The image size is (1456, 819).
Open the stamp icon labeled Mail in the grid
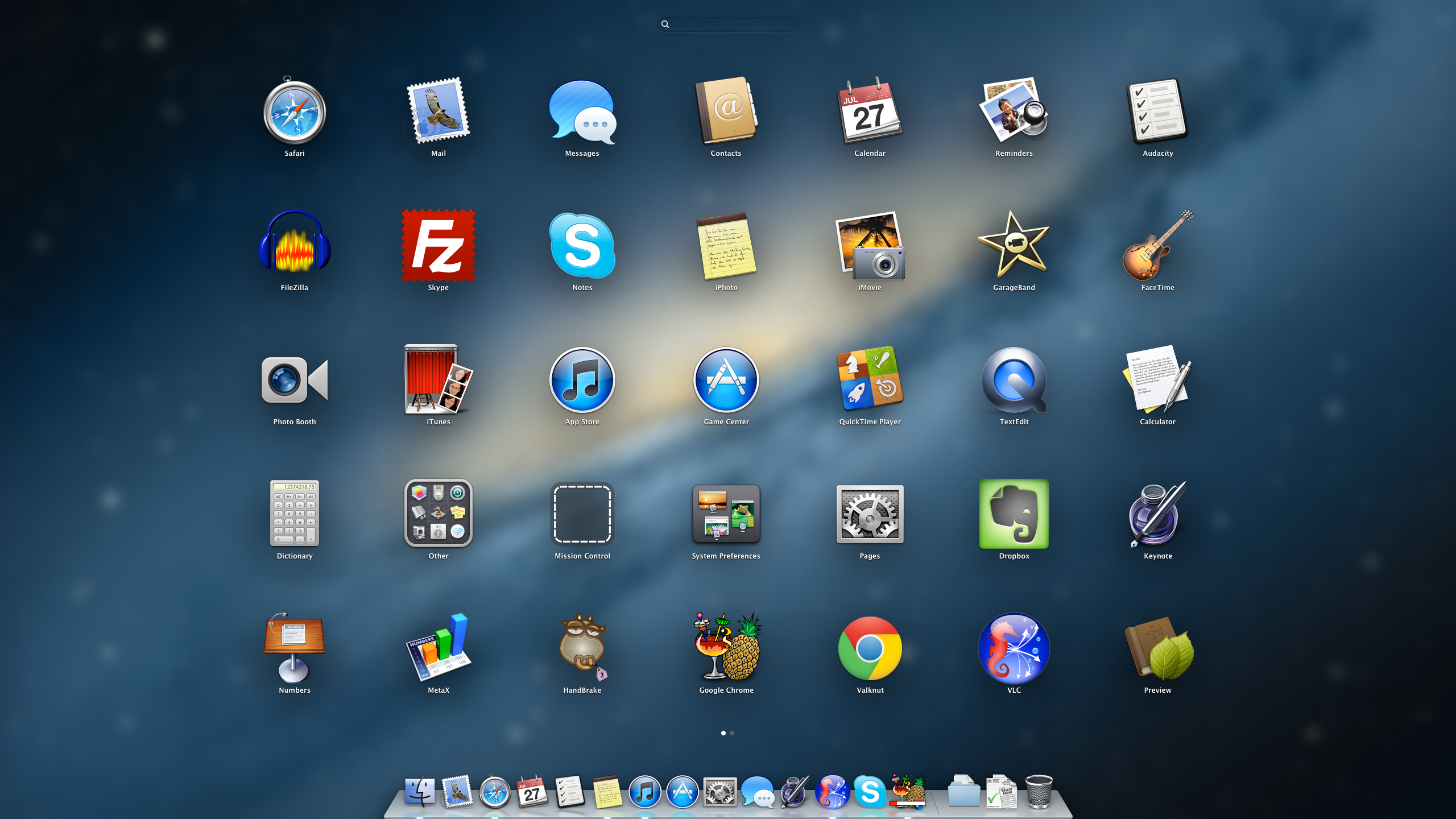point(438,110)
